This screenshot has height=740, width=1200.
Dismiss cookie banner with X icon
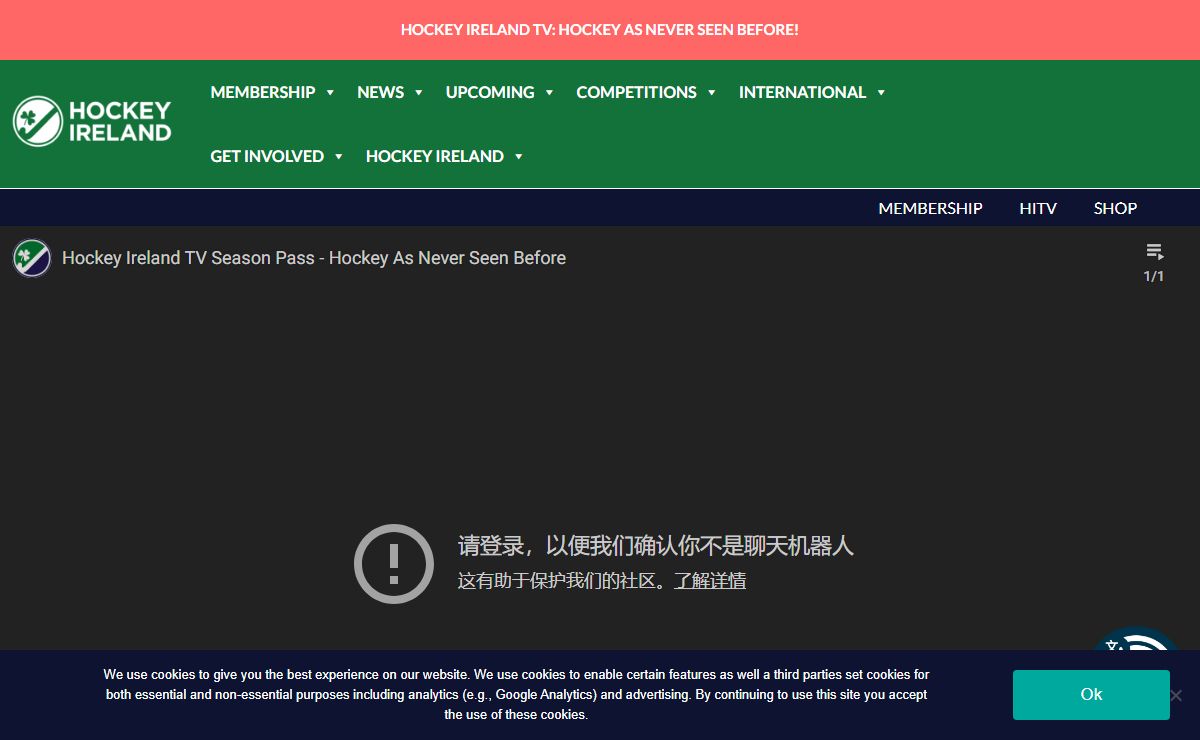click(1176, 695)
